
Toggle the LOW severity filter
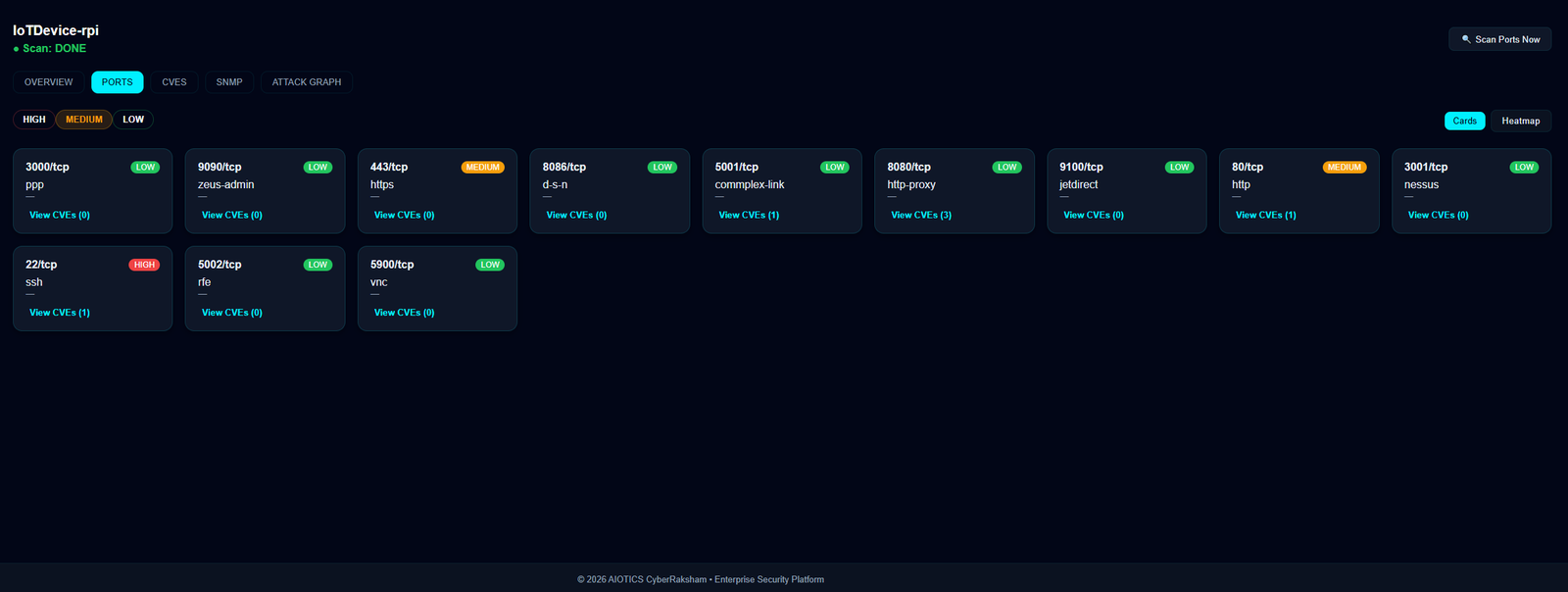(133, 120)
